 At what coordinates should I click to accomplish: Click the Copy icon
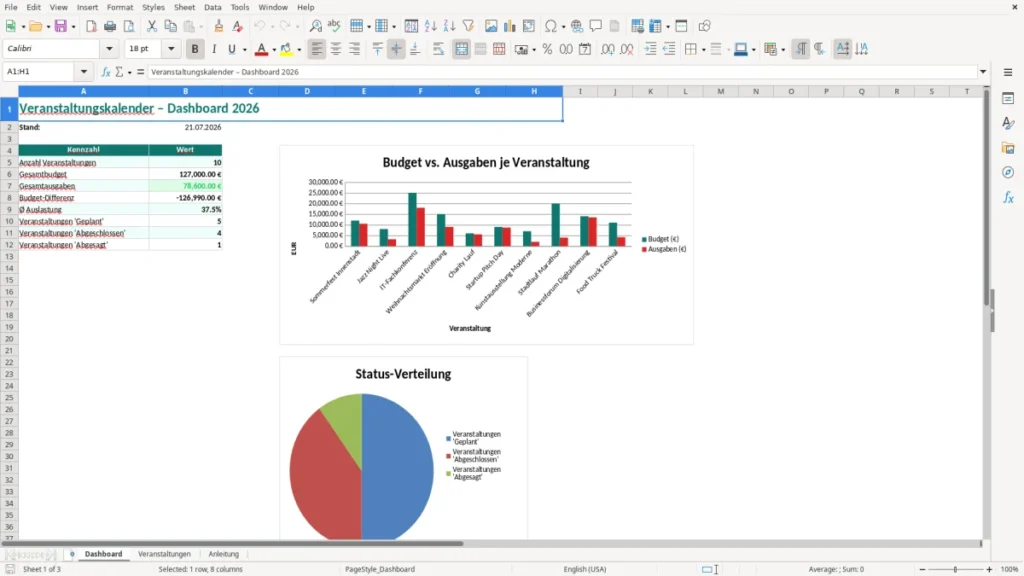tap(170, 26)
